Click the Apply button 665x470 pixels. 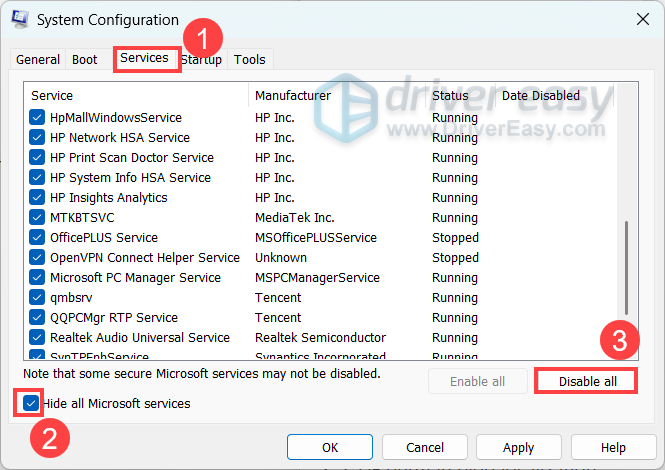point(518,447)
